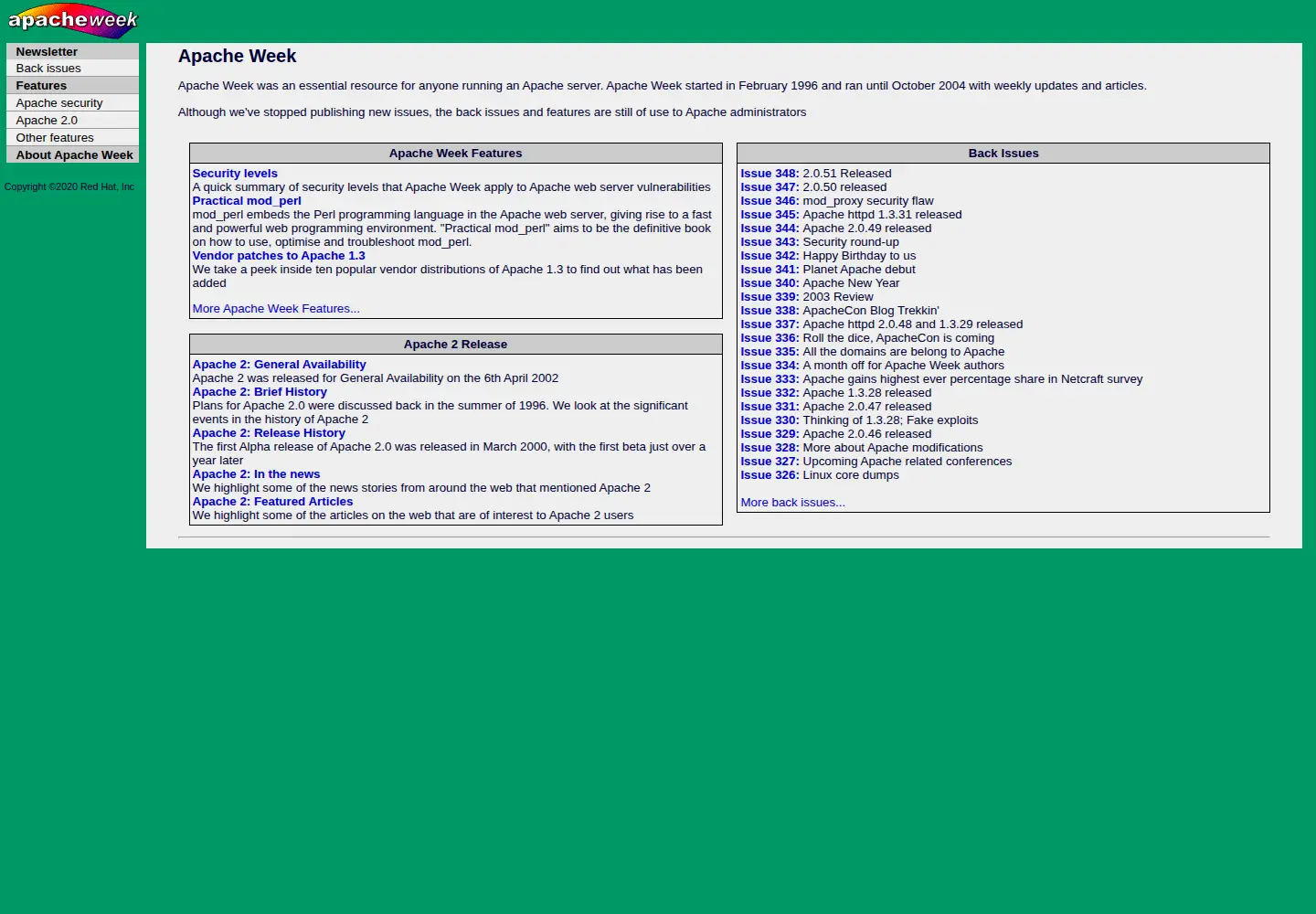This screenshot has width=1316, height=914.
Task: Open Issue 332 link
Action: point(769,393)
